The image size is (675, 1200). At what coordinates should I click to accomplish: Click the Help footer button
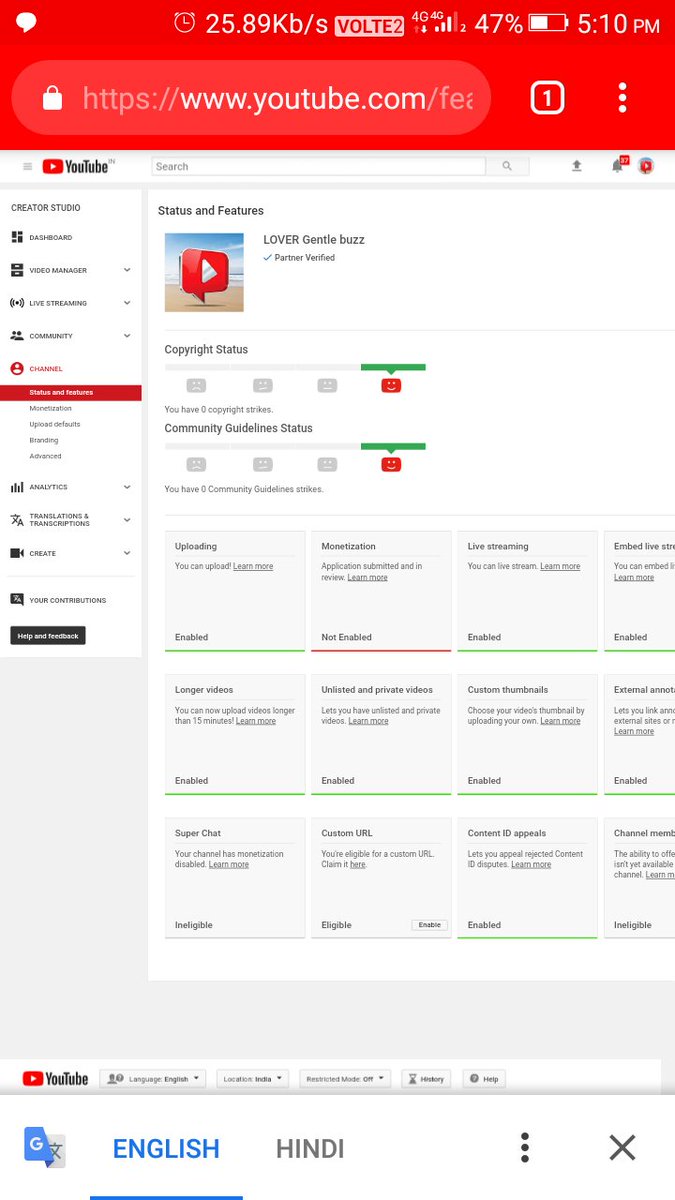(x=484, y=1079)
